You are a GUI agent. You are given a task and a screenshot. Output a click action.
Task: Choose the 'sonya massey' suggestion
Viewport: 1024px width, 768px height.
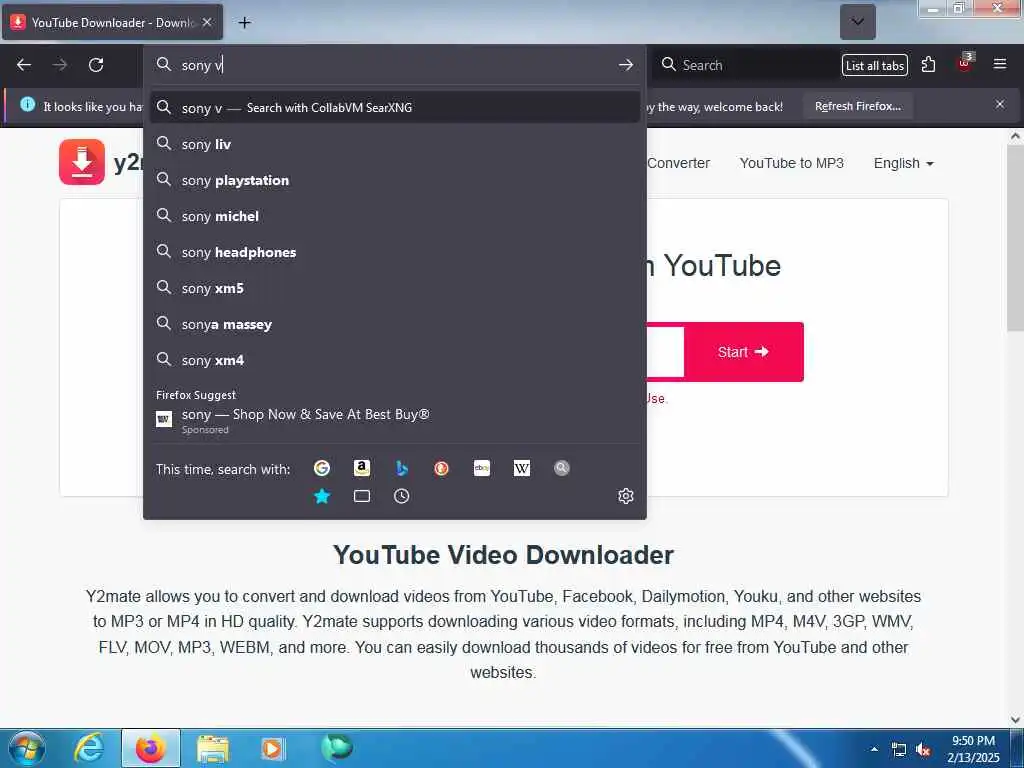[394, 324]
